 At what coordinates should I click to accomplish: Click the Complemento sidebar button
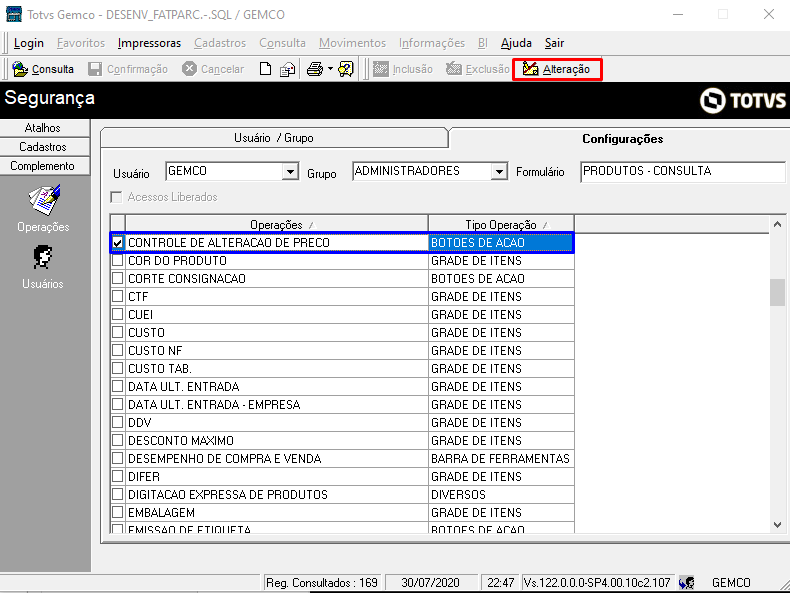point(45,166)
